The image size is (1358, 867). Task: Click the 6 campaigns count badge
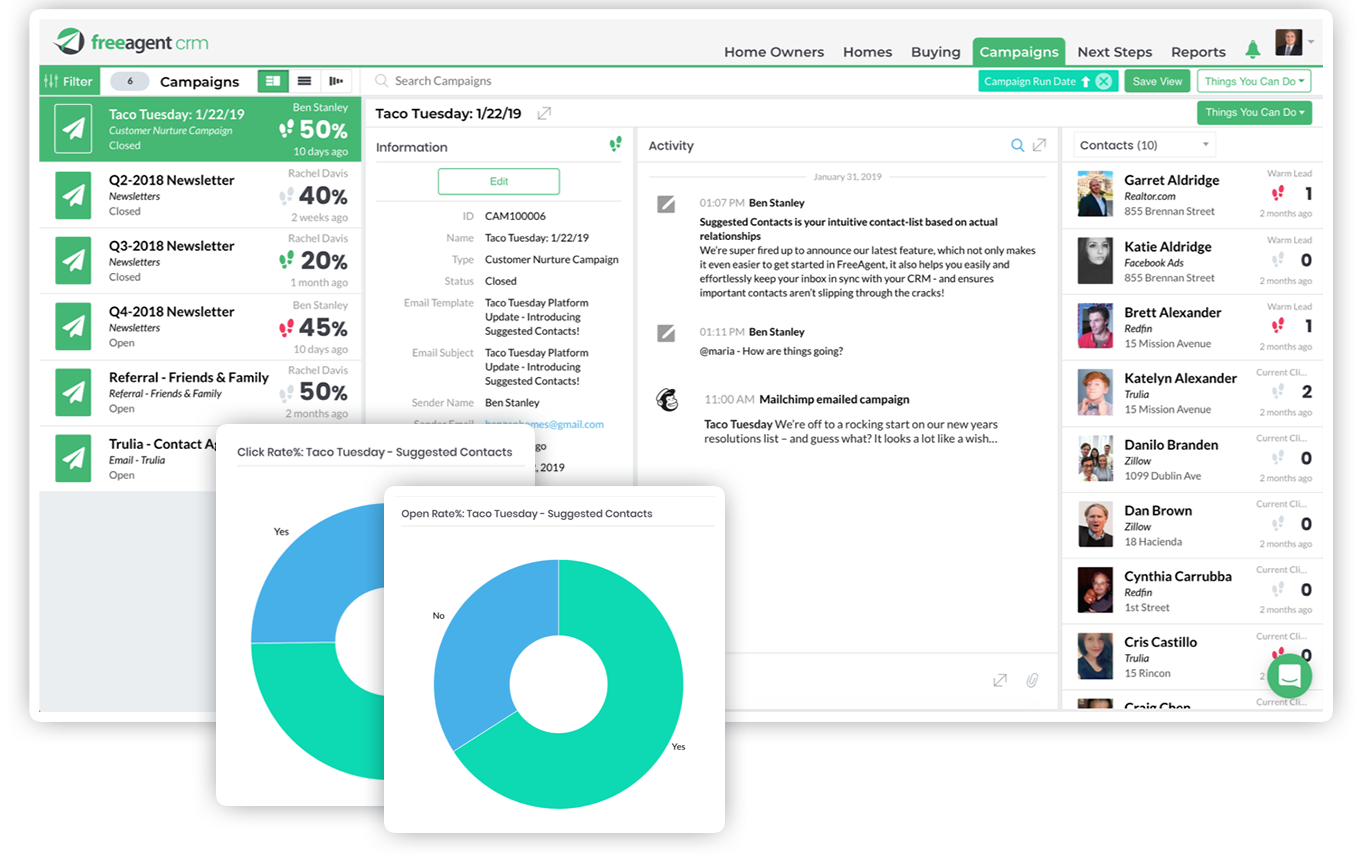[x=130, y=82]
